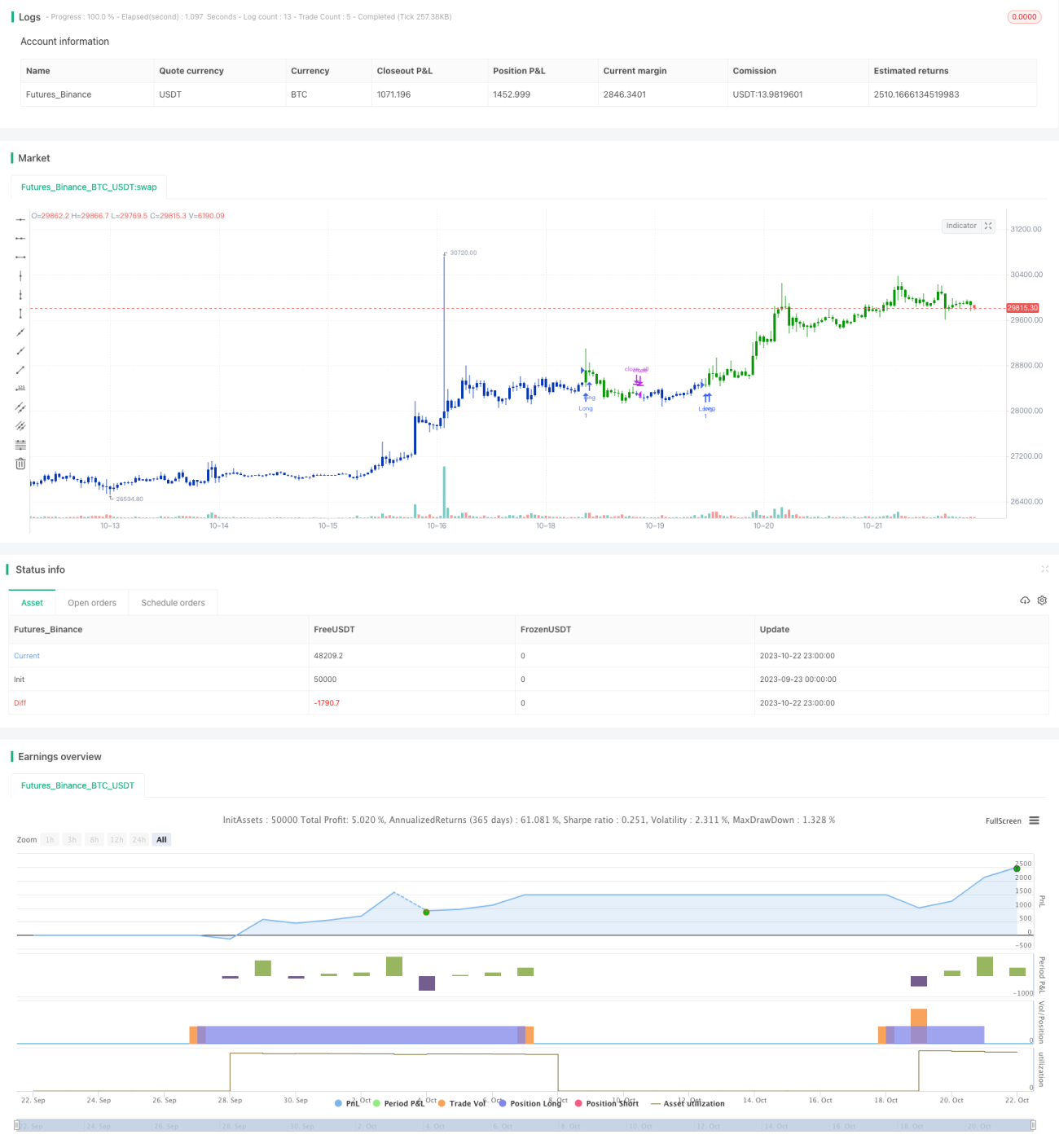Switch to the Schedule orders tab
The width and height of the screenshot is (1059, 1148).
[x=173, y=603]
